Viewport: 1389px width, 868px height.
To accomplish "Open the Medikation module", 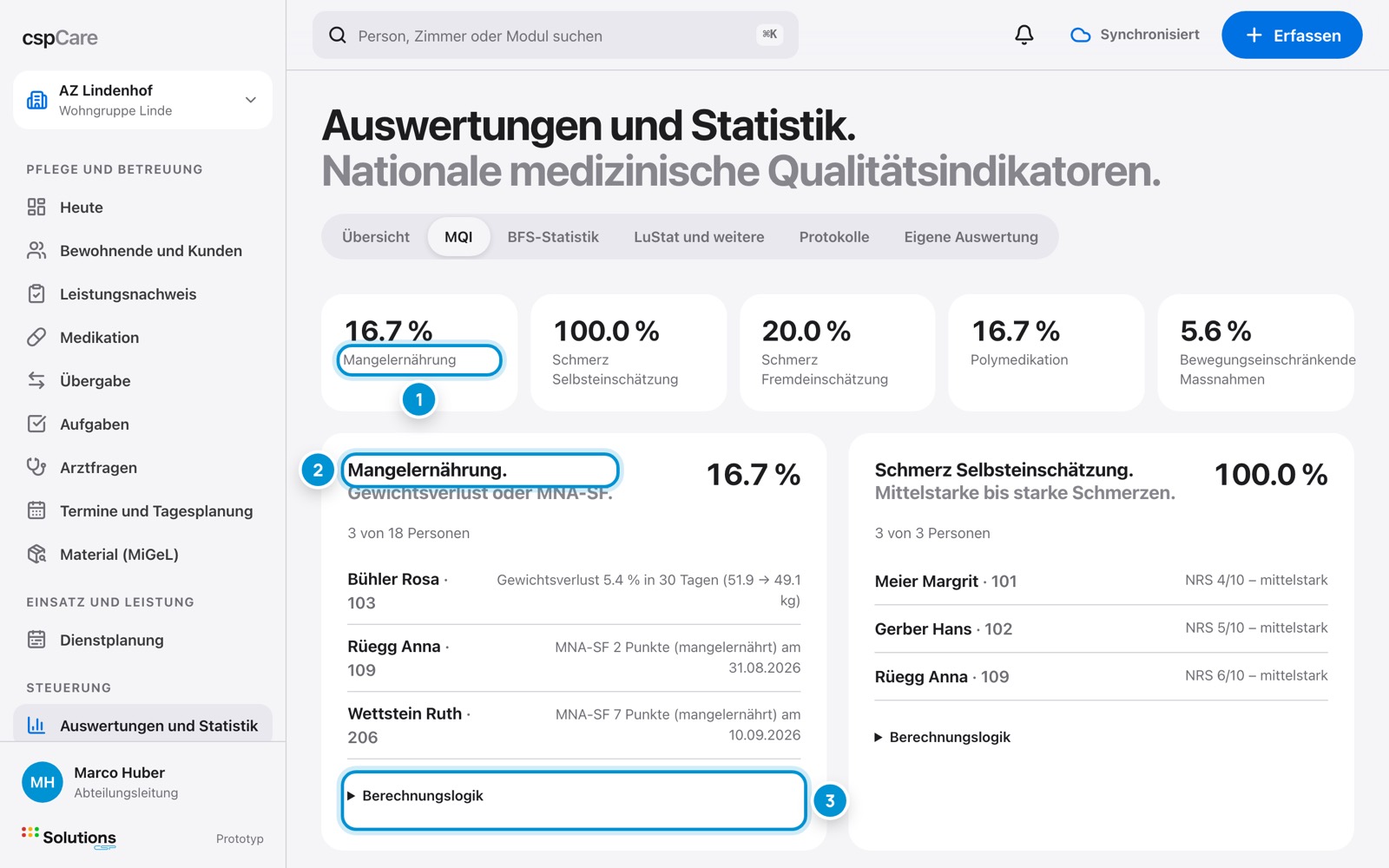I will pos(142,337).
